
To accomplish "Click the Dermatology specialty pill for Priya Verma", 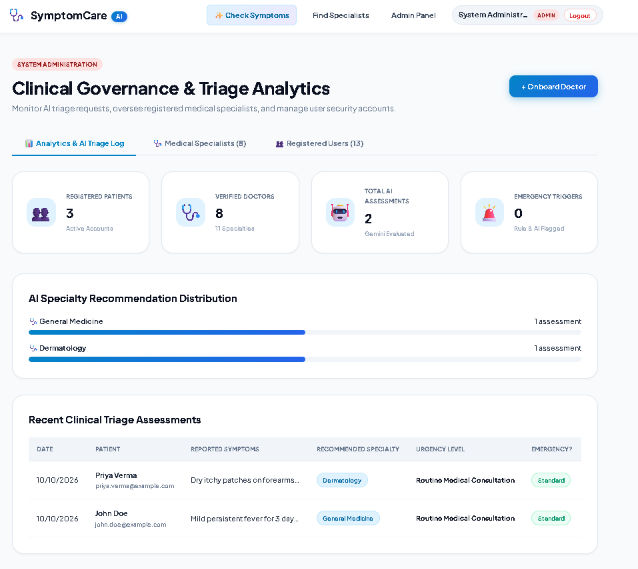I will [x=342, y=480].
